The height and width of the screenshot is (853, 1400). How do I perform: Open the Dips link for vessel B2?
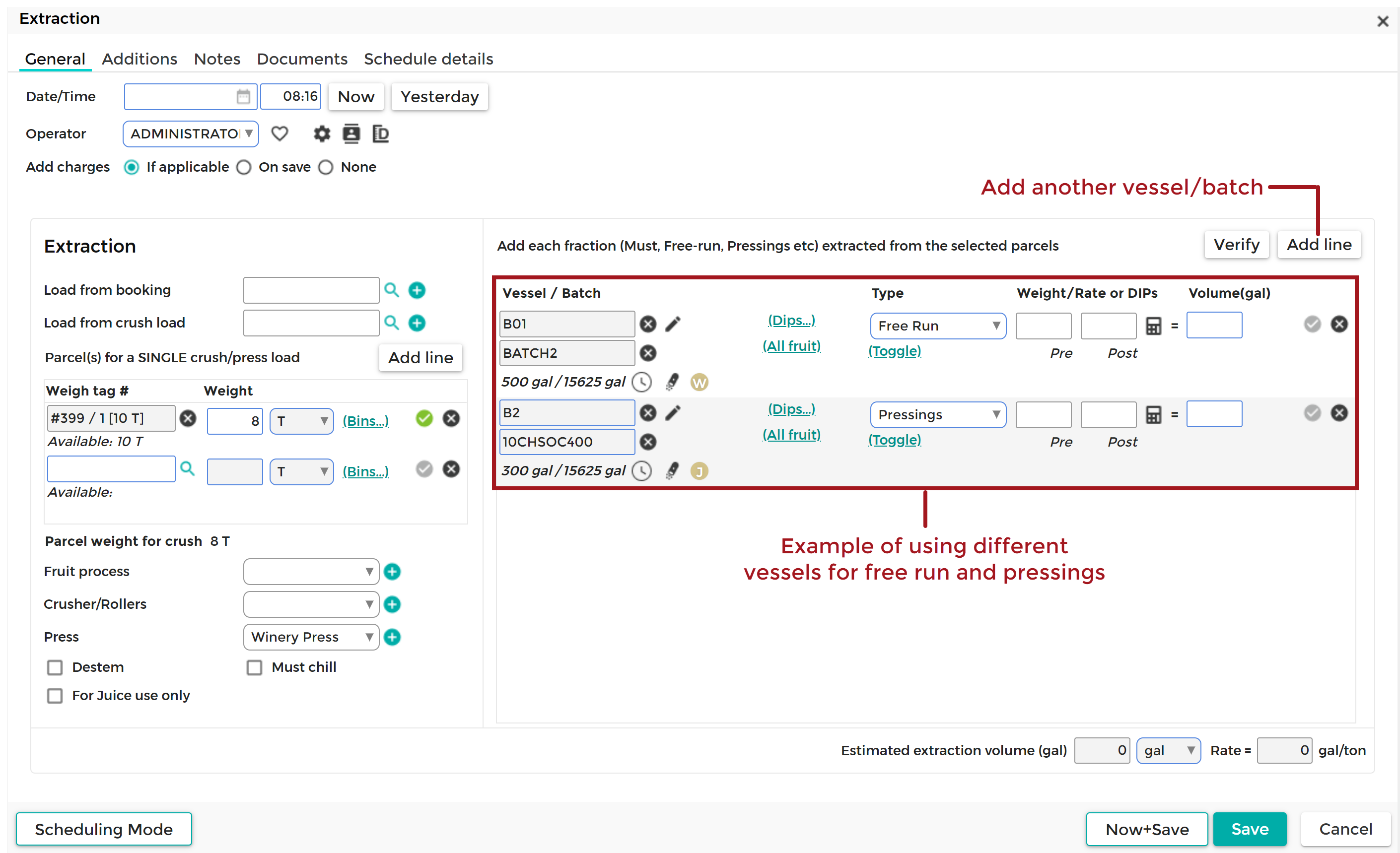(x=791, y=409)
